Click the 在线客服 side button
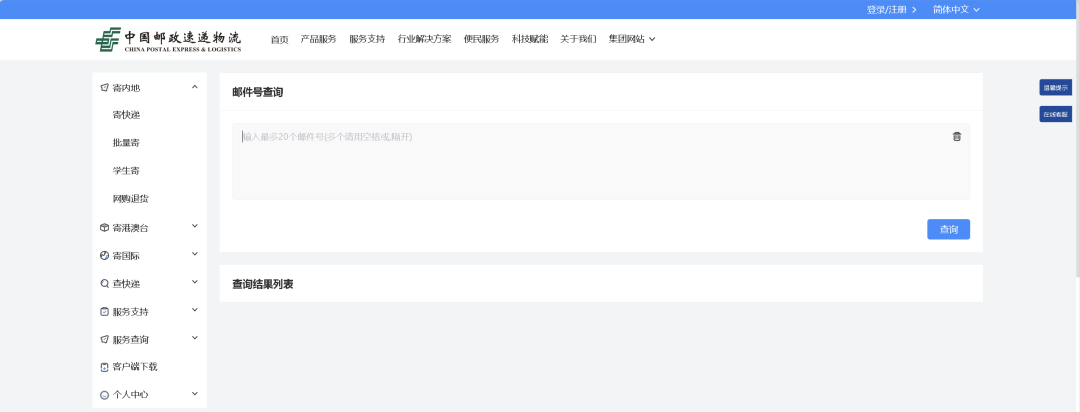1080x412 pixels. coord(1055,114)
